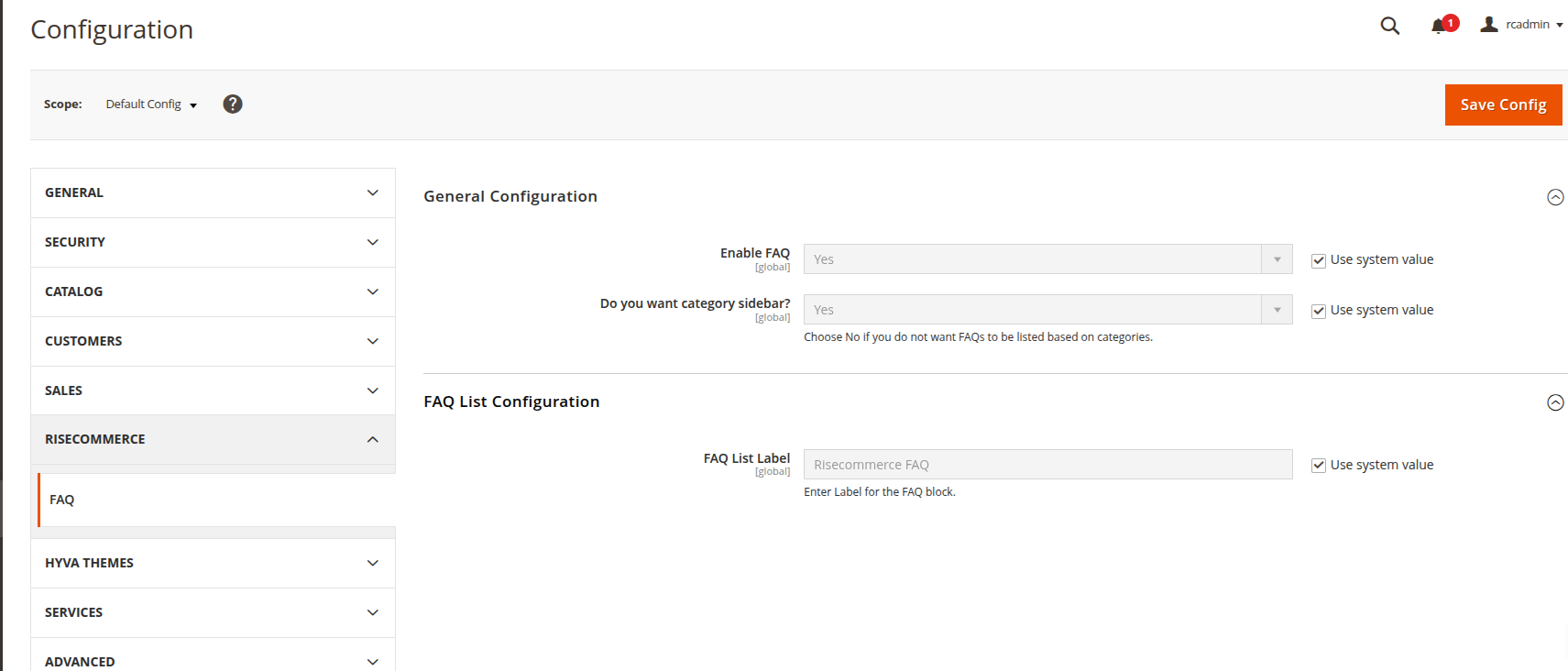Open the Default Config scope dropdown
This screenshot has height=671, width=1568.
151,104
